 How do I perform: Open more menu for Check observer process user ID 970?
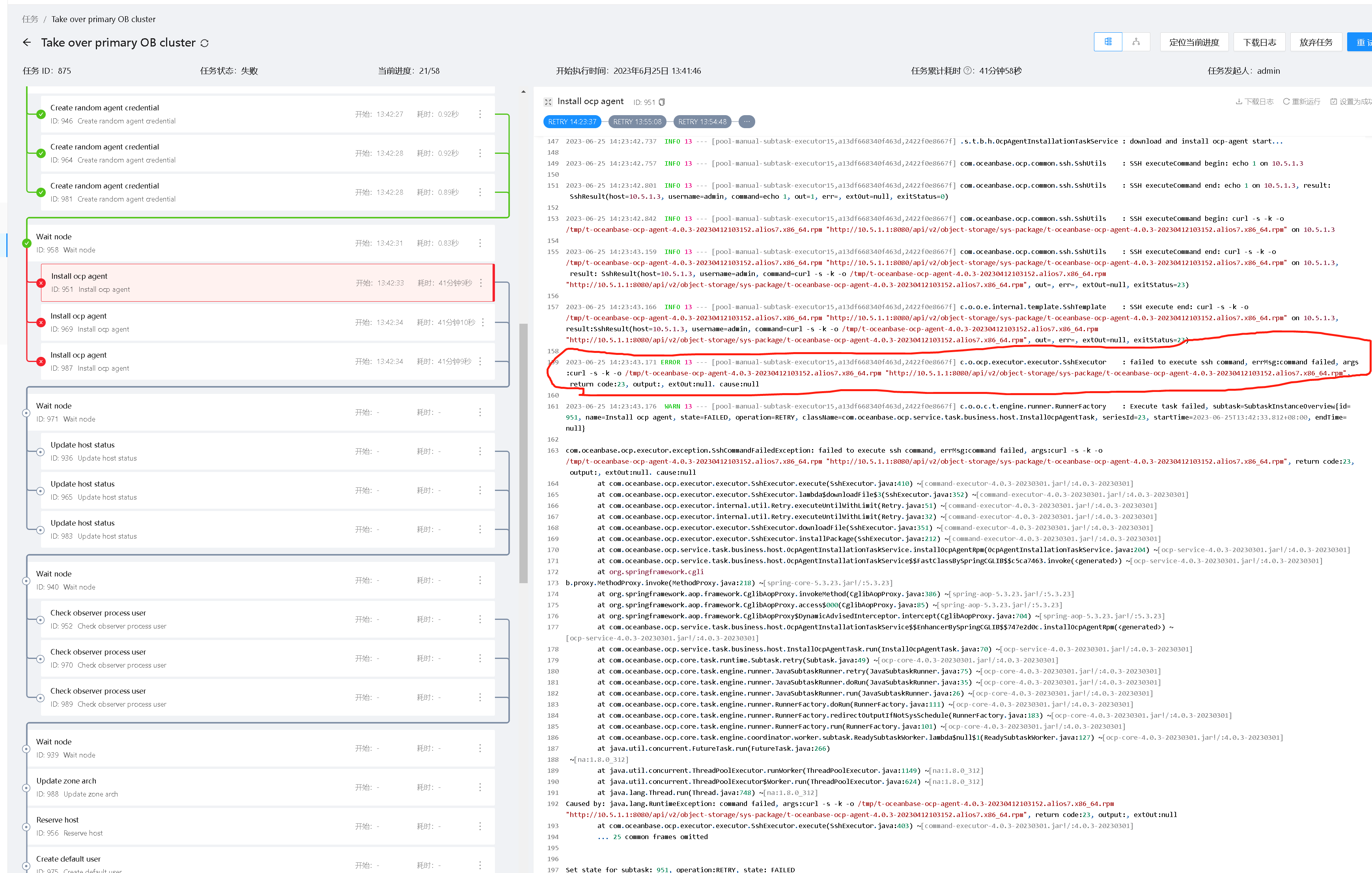[x=480, y=658]
